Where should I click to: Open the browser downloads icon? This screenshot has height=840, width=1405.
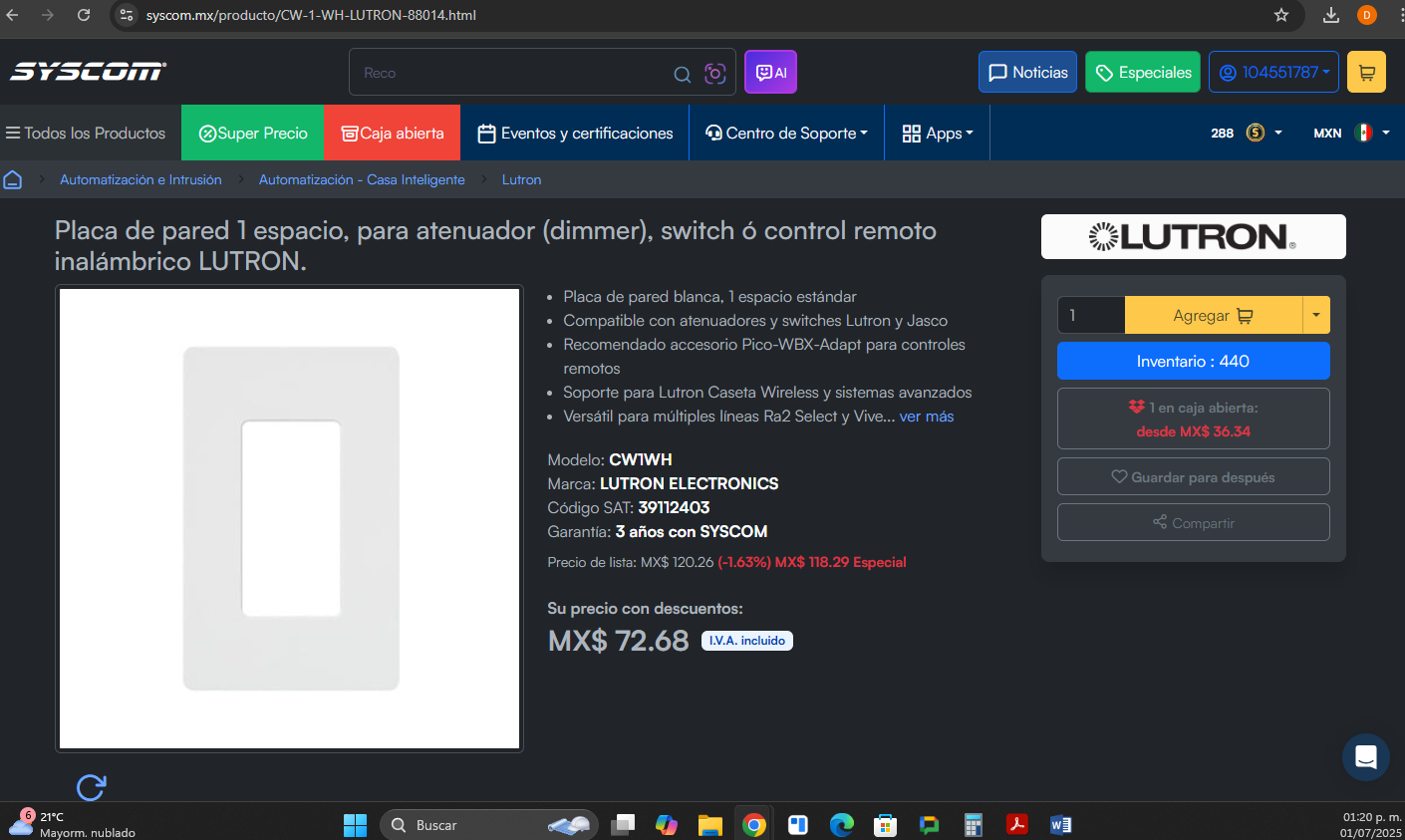[x=1331, y=15]
